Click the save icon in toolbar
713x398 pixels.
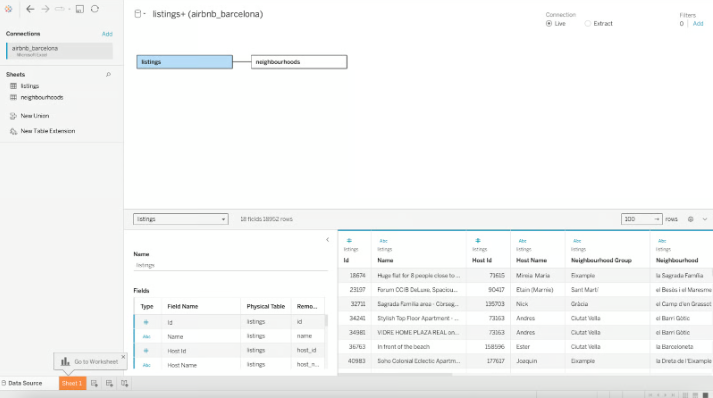pos(80,9)
